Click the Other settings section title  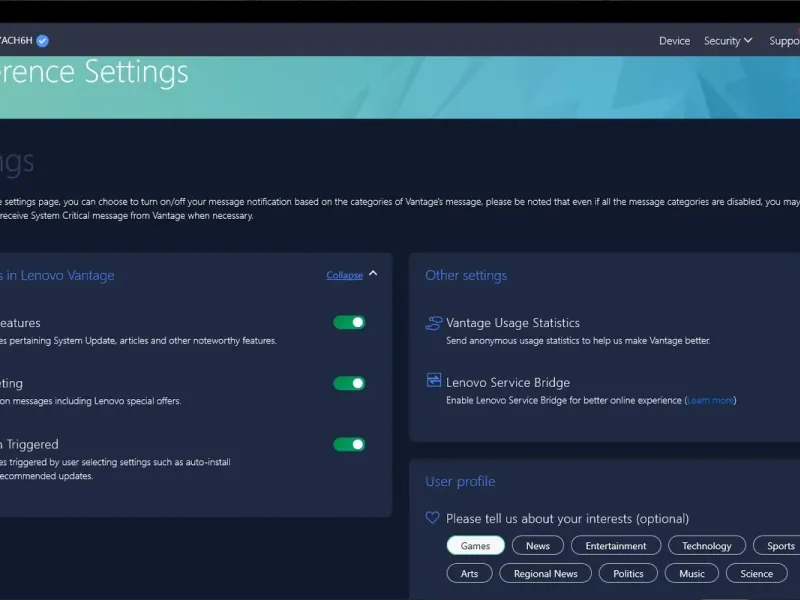466,276
